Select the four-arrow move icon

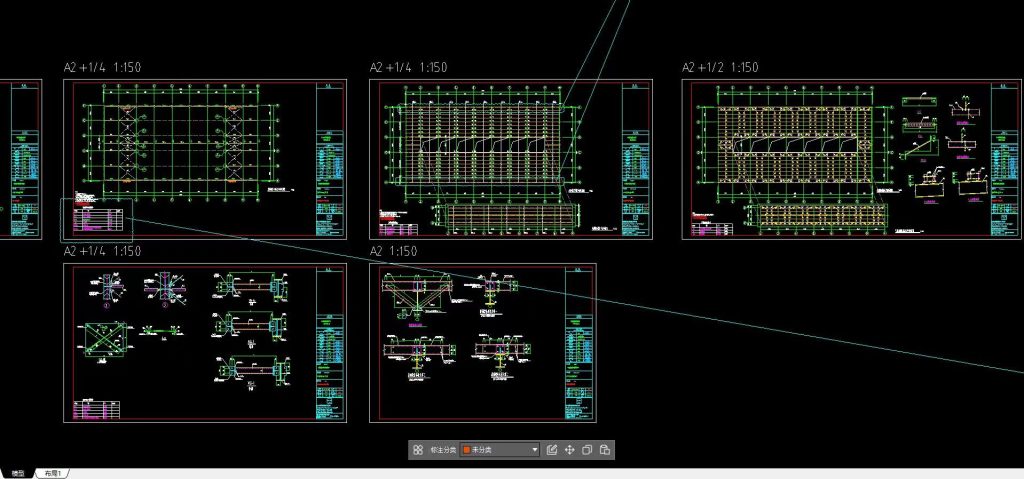570,450
